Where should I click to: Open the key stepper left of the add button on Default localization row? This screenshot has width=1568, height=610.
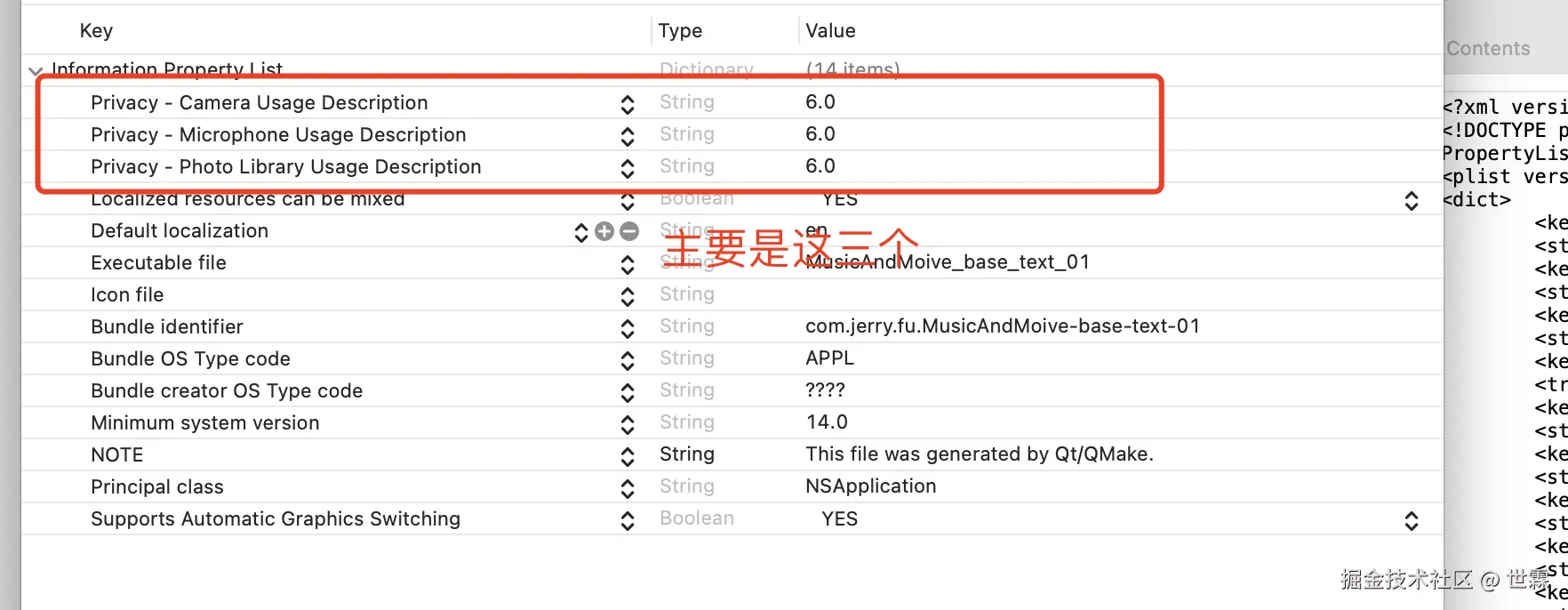[581, 232]
